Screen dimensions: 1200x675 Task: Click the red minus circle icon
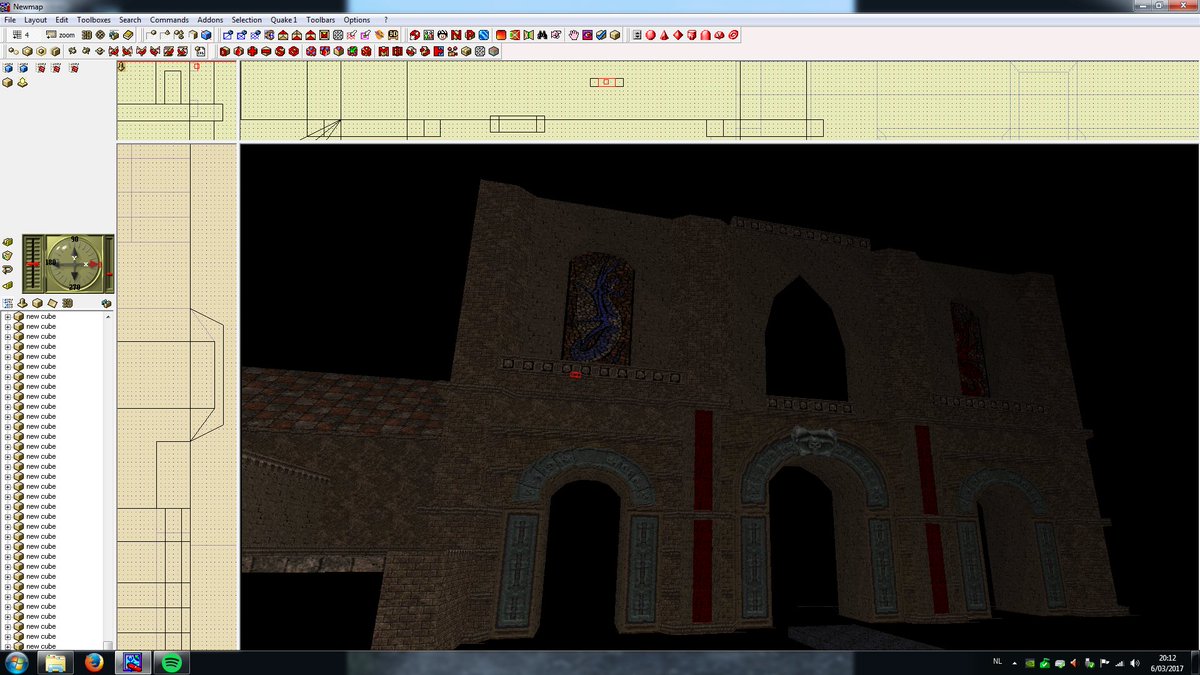(266, 51)
